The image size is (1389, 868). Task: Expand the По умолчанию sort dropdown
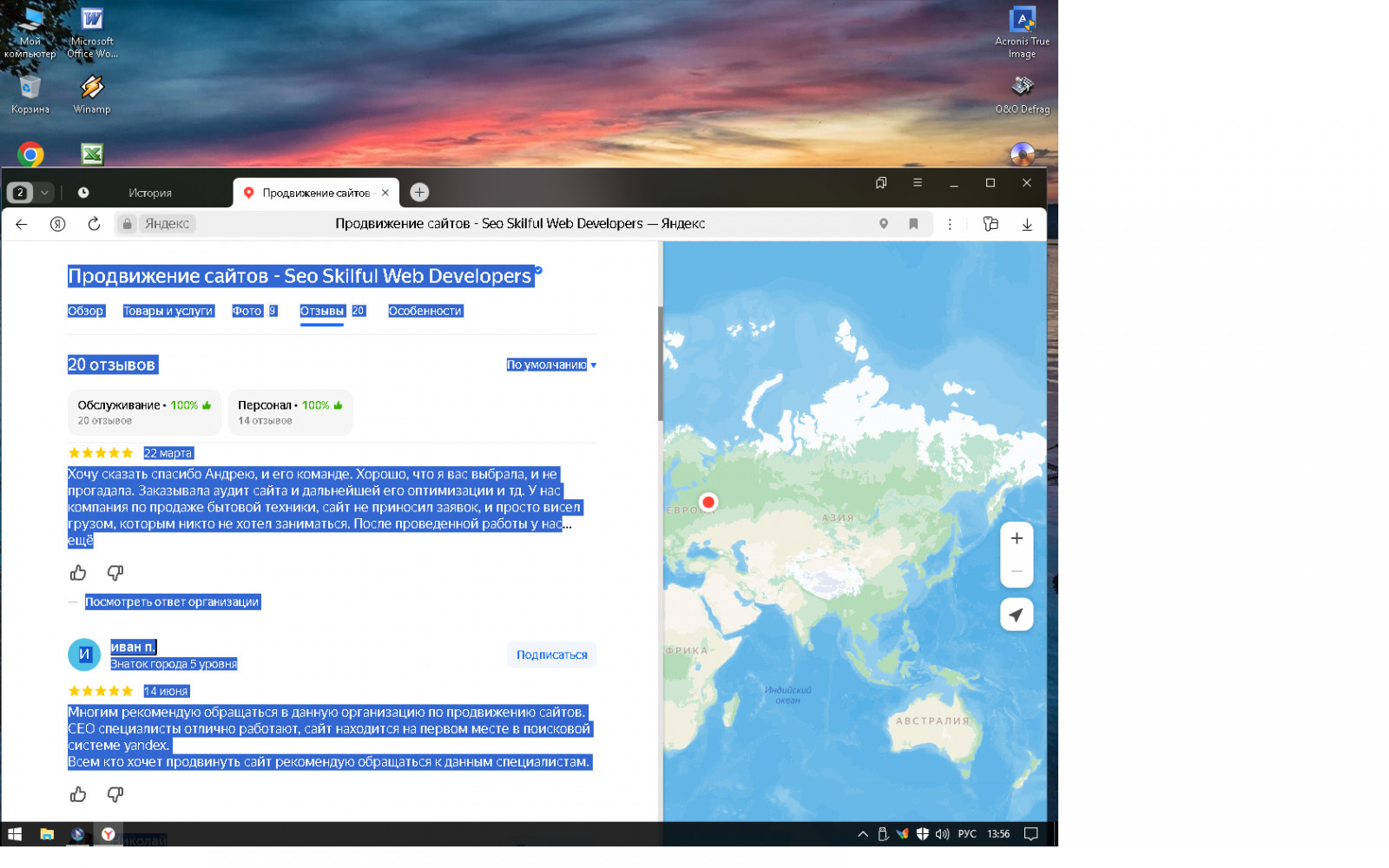pyautogui.click(x=551, y=365)
